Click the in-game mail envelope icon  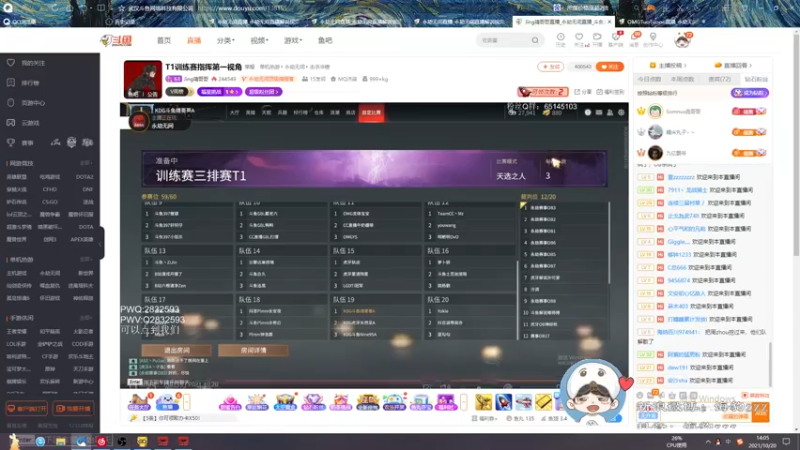coord(599,112)
